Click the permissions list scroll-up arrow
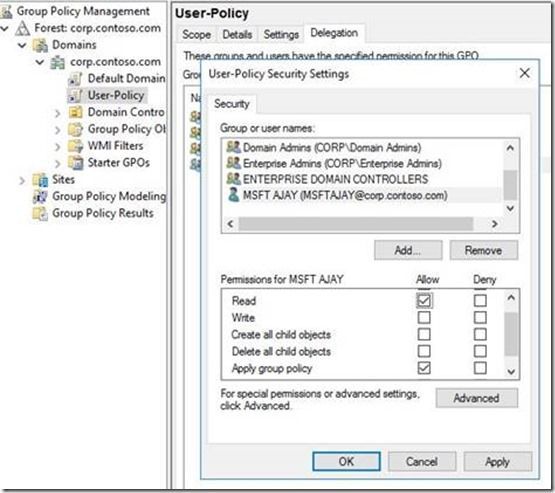The width and height of the screenshot is (555, 493). pyautogui.click(x=511, y=298)
